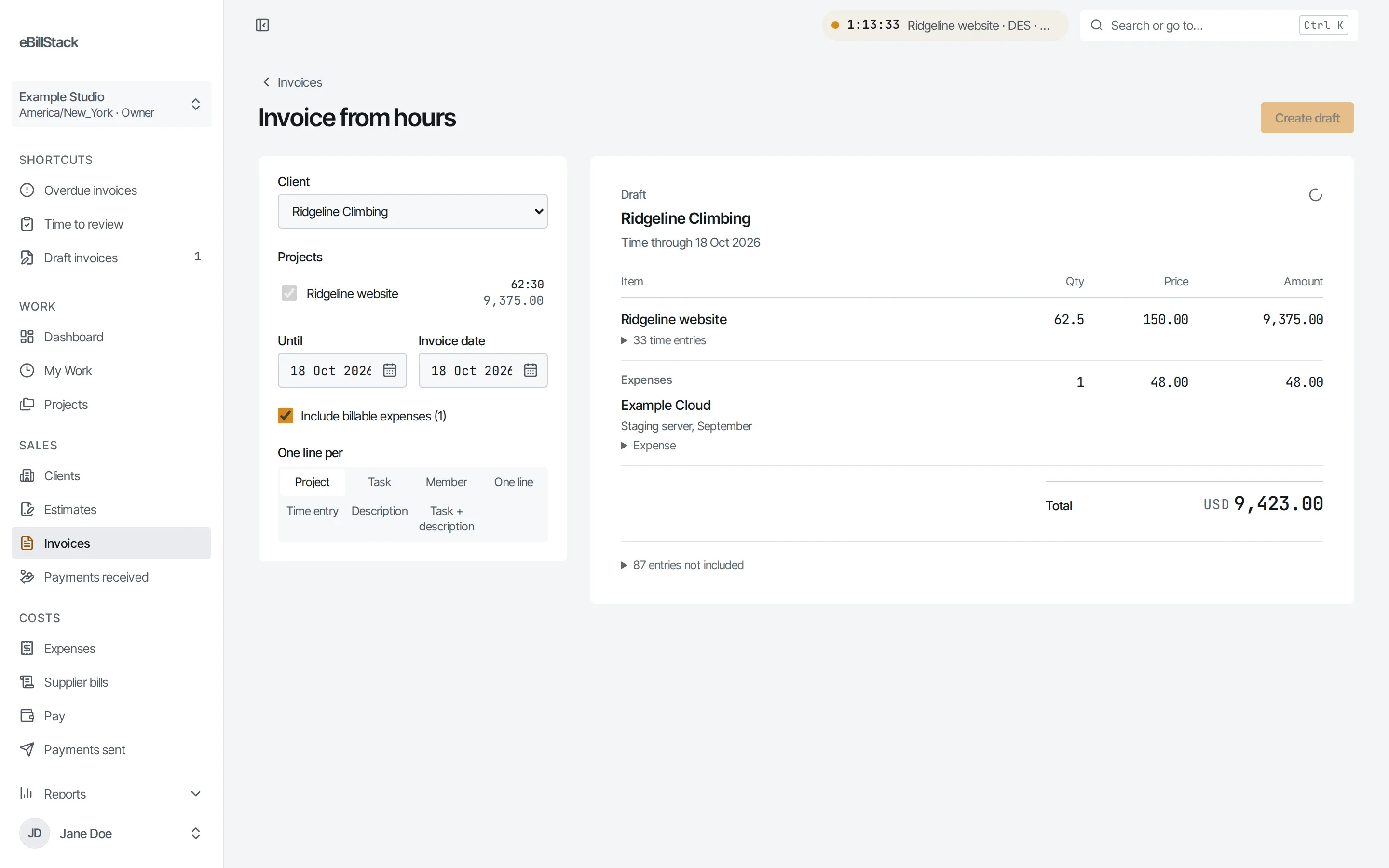The width and height of the screenshot is (1389, 868).
Task: Open Estimates page
Action: [x=111, y=510]
